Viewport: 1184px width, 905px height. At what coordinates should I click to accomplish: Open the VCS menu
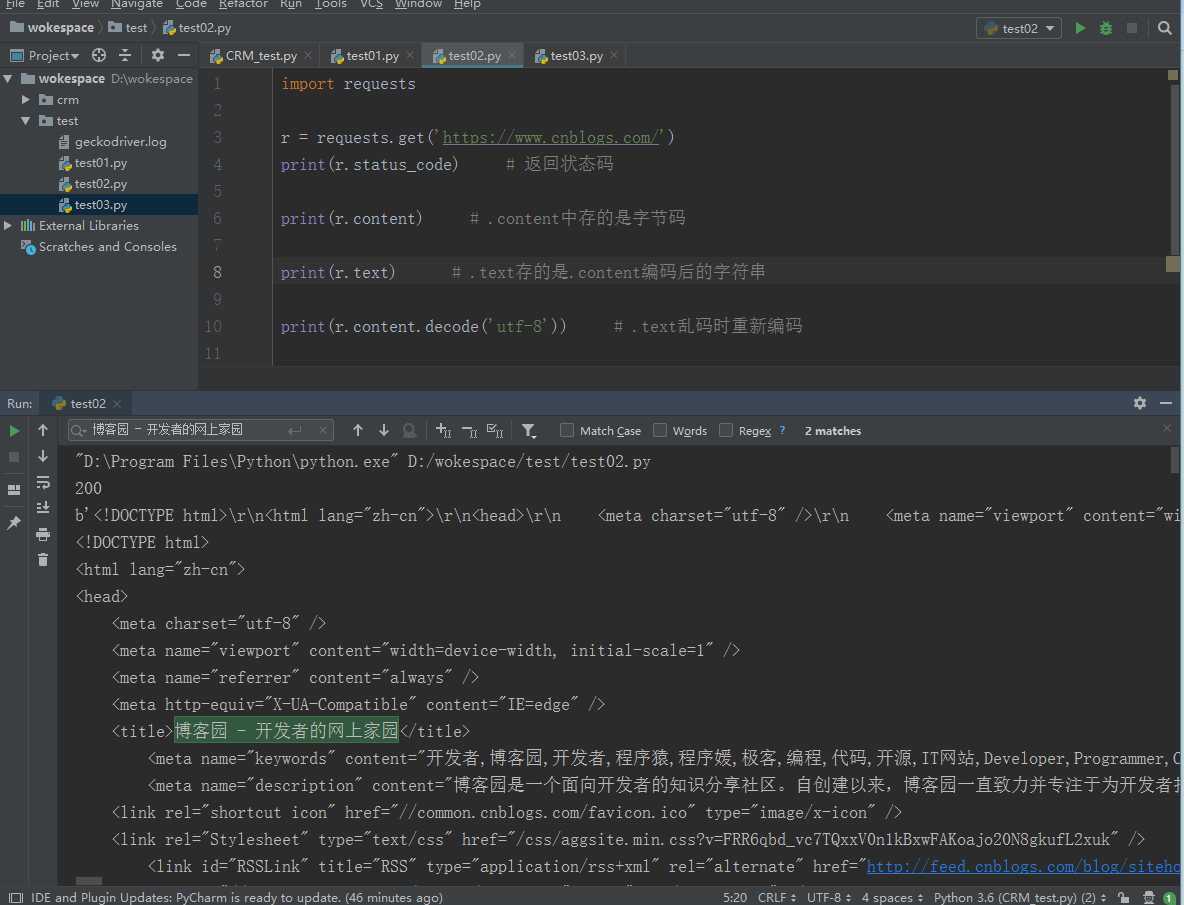[372, 5]
